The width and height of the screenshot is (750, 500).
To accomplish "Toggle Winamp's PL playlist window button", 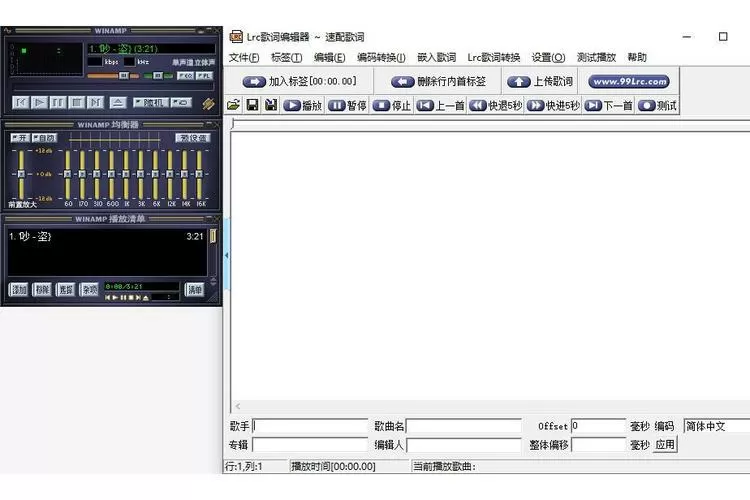I will [x=204, y=76].
